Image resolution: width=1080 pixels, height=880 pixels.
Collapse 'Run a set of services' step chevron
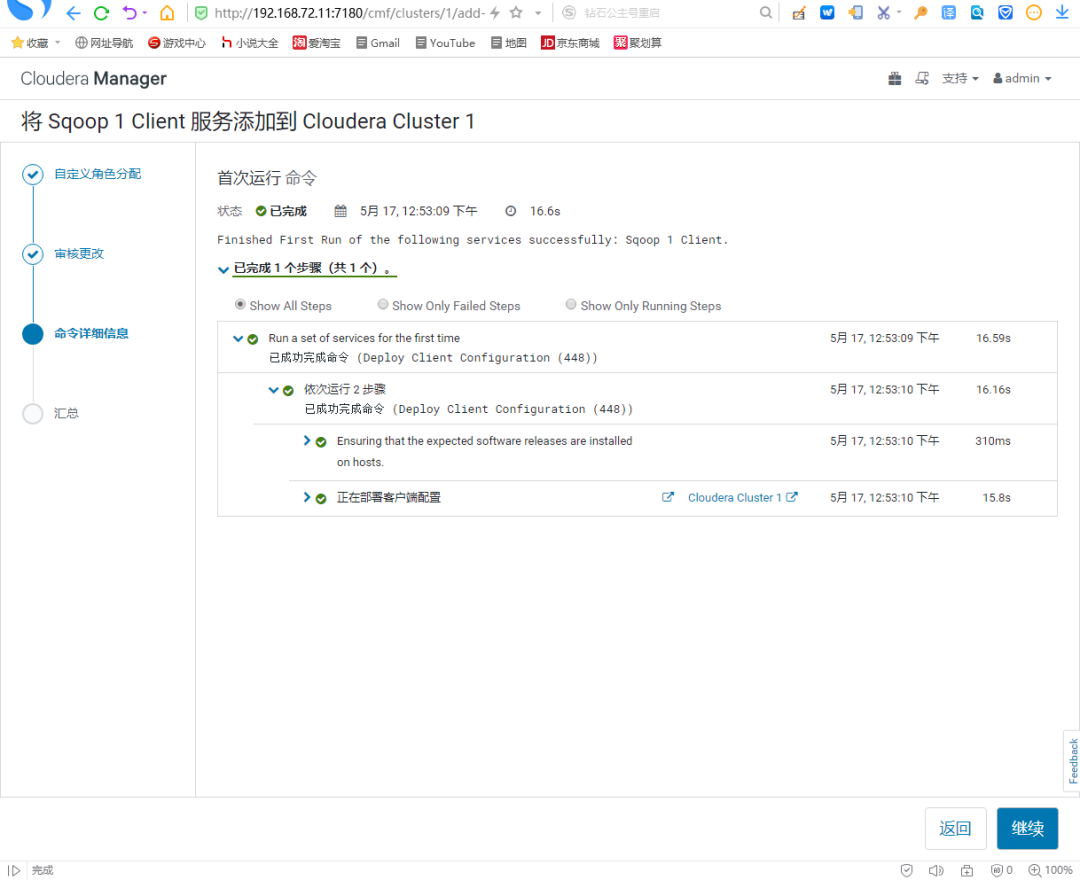238,338
